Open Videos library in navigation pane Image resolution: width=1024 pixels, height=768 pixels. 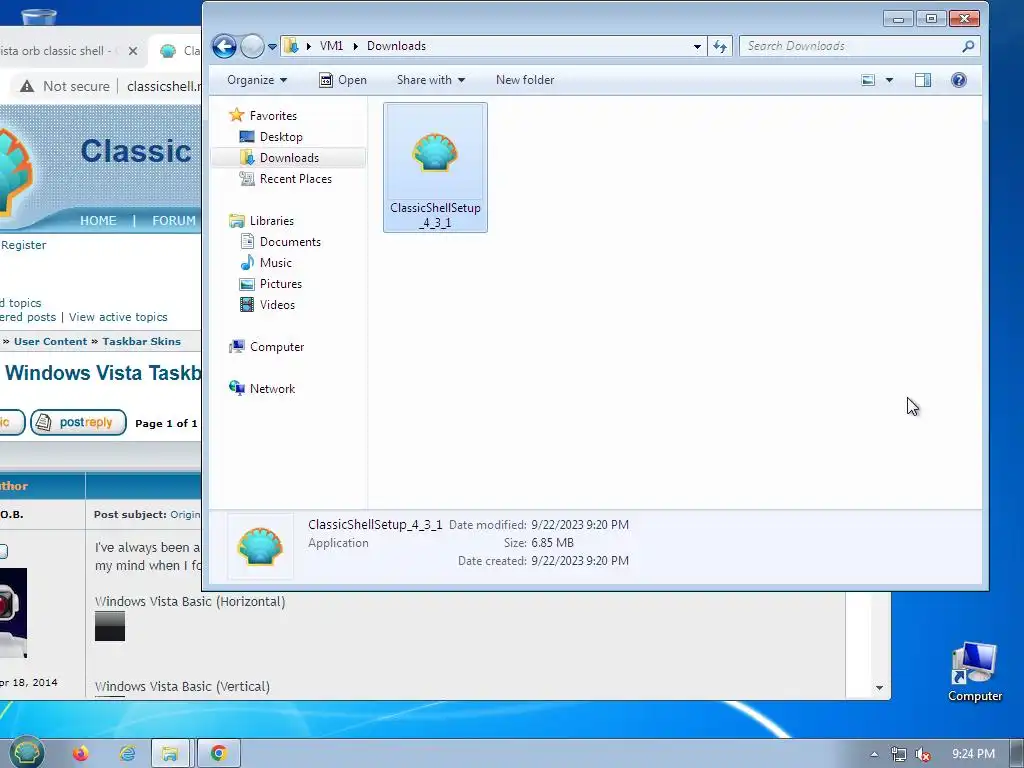(x=267, y=304)
